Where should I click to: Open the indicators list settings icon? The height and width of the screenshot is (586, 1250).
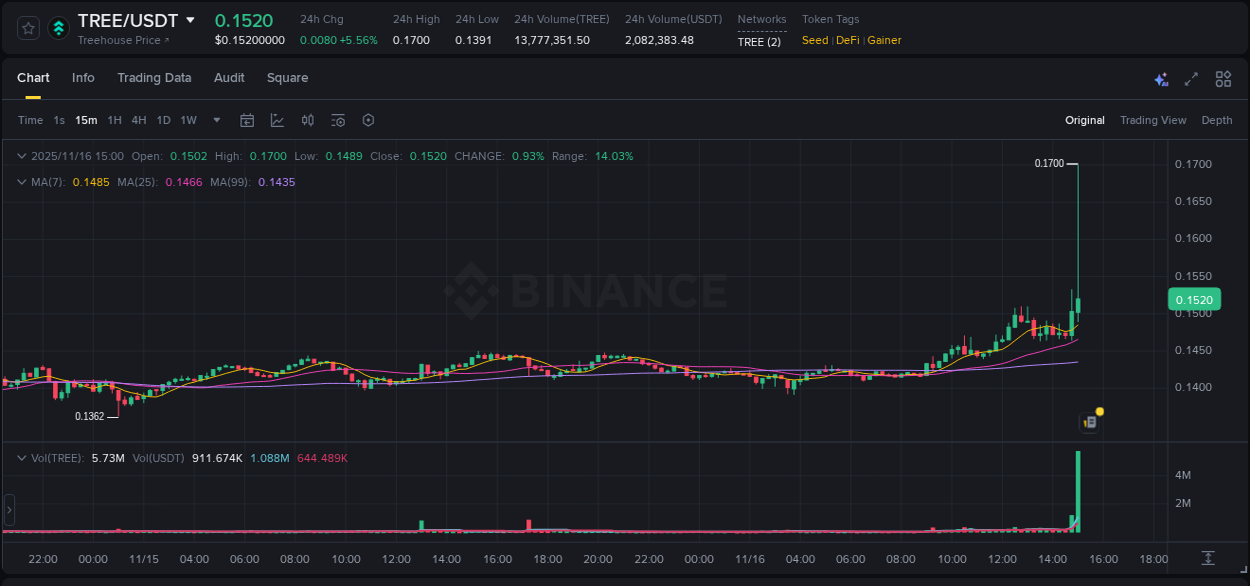tap(337, 120)
